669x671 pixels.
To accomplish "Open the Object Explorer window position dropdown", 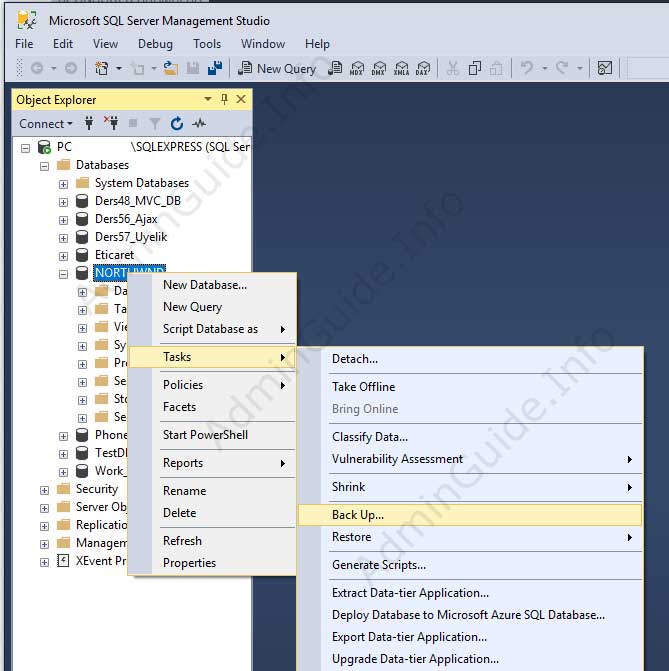I will (x=208, y=99).
